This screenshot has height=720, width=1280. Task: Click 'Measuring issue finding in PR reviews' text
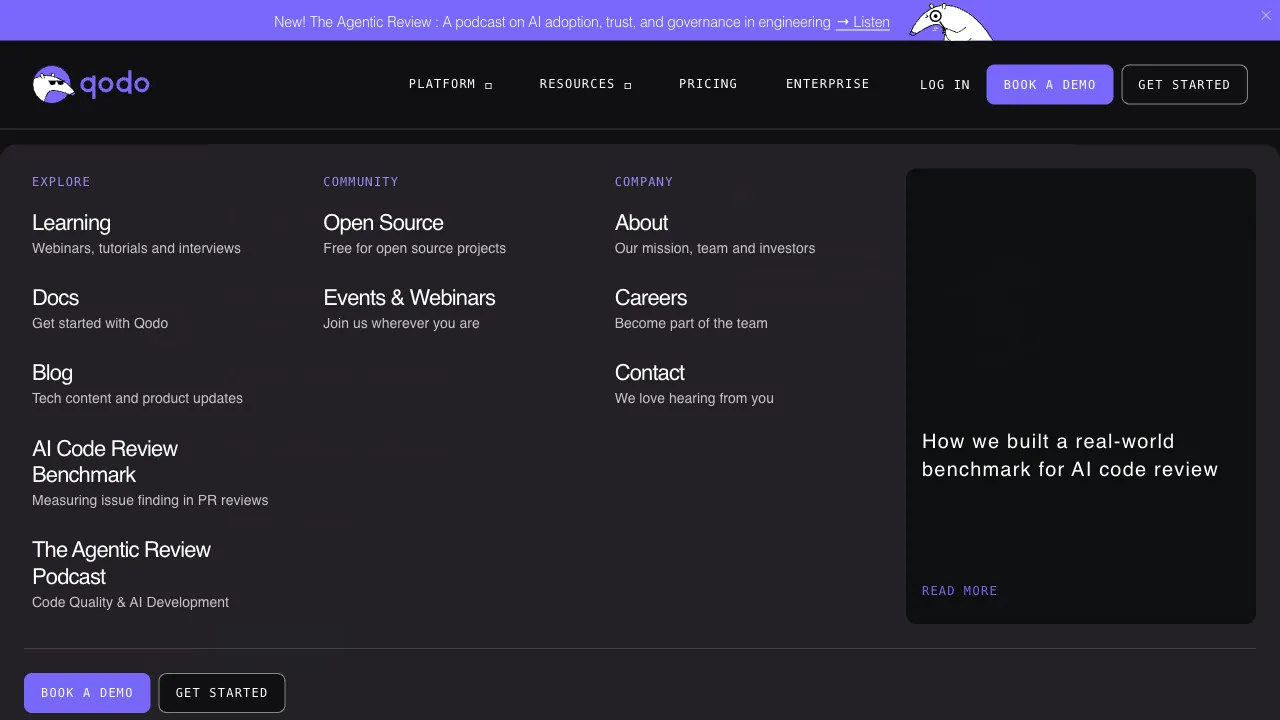pyautogui.click(x=150, y=500)
